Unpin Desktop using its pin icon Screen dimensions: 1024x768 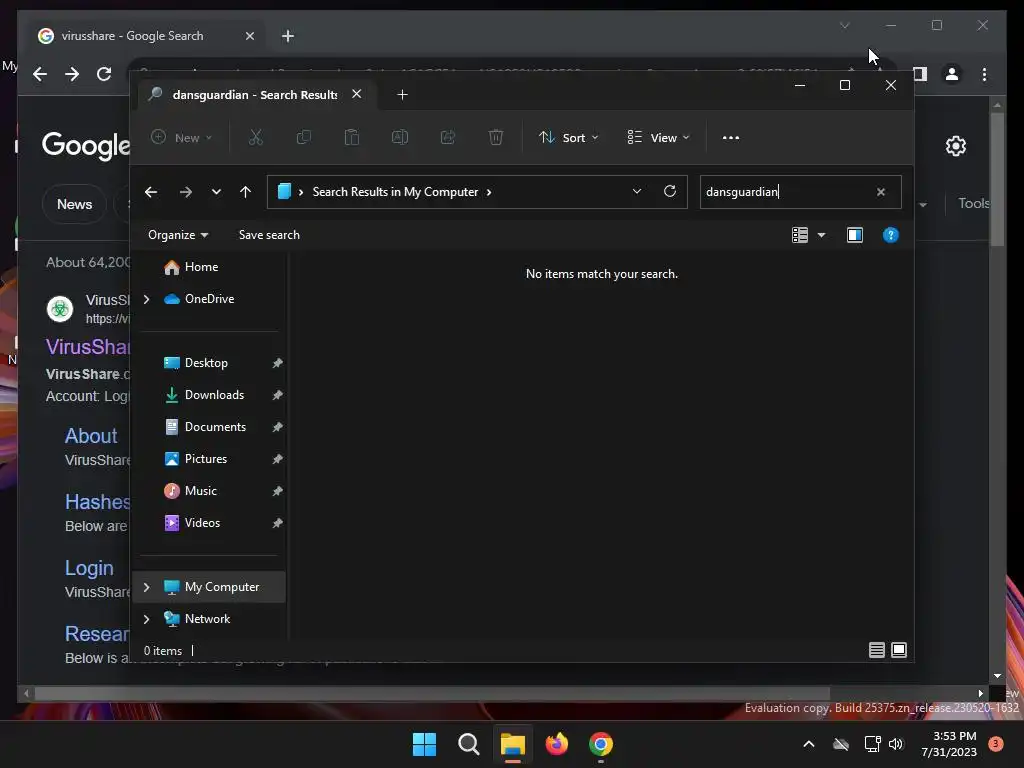coord(278,363)
